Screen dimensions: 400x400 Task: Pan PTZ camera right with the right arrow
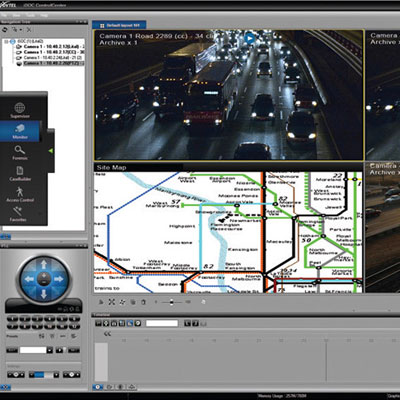59,279
